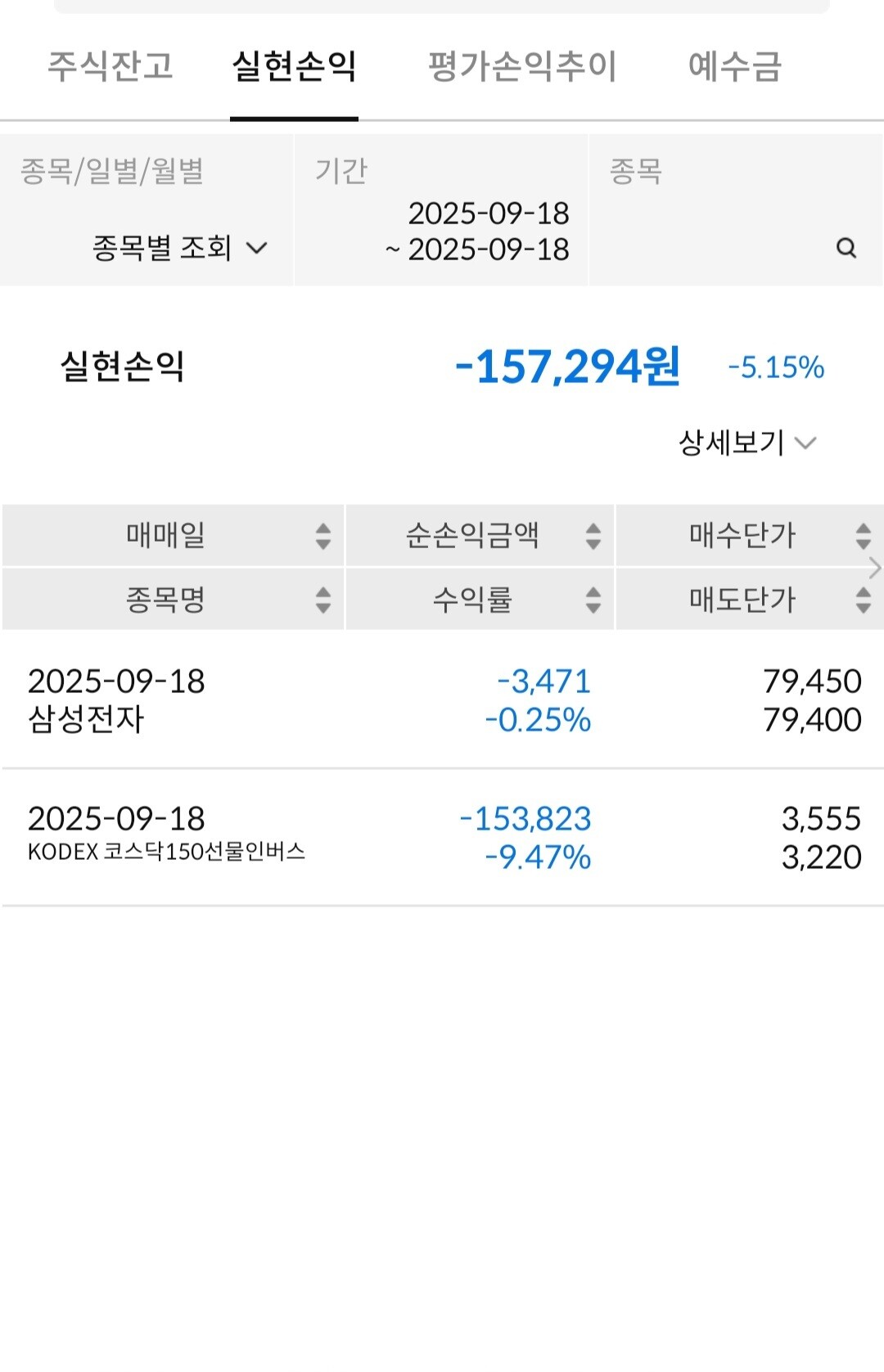Click the 매매일 column header
Image resolution: width=884 pixels, height=1372 pixels.
165,536
